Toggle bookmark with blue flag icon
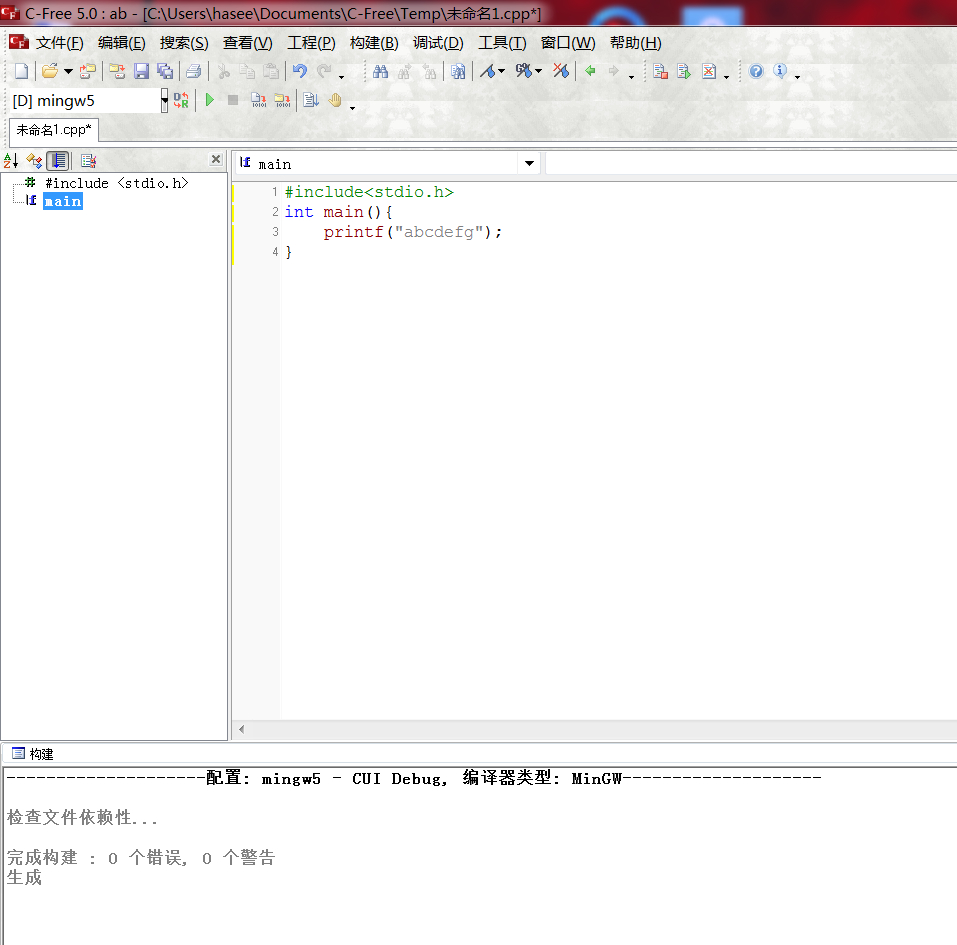957x945 pixels. [x=487, y=71]
